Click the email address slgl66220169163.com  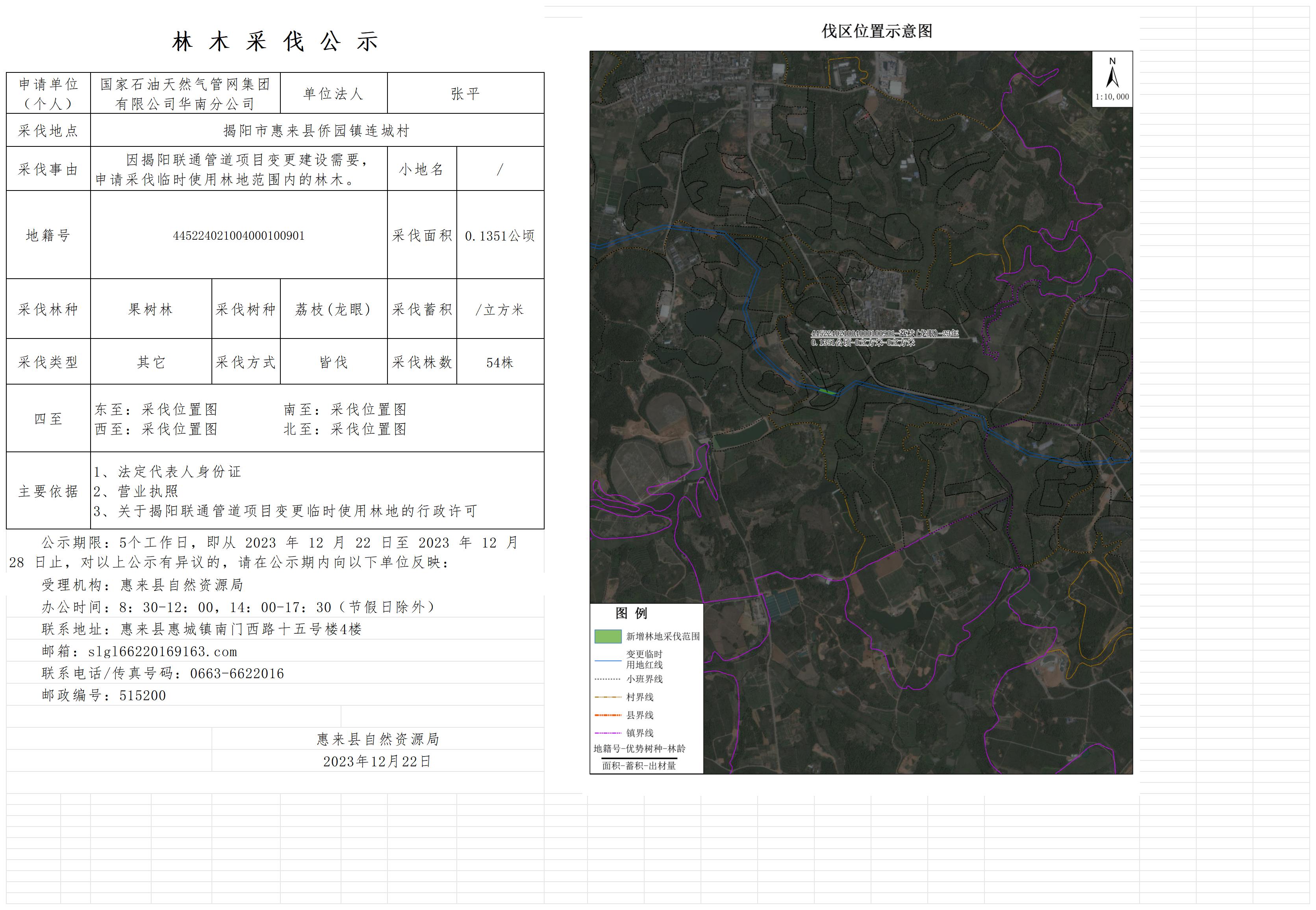[162, 652]
